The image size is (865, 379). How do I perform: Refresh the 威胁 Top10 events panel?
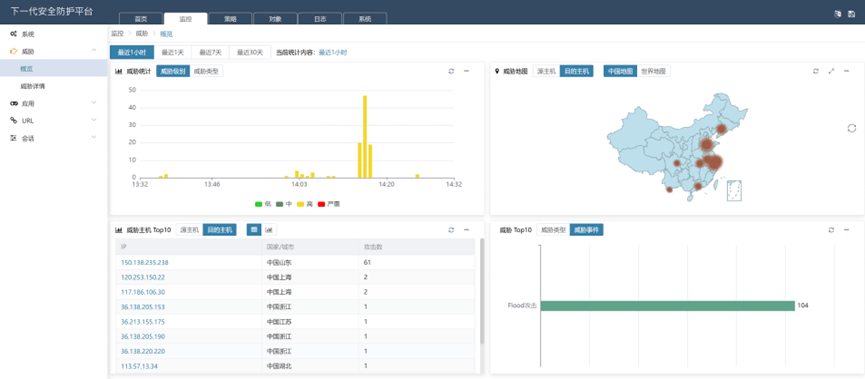coord(831,229)
